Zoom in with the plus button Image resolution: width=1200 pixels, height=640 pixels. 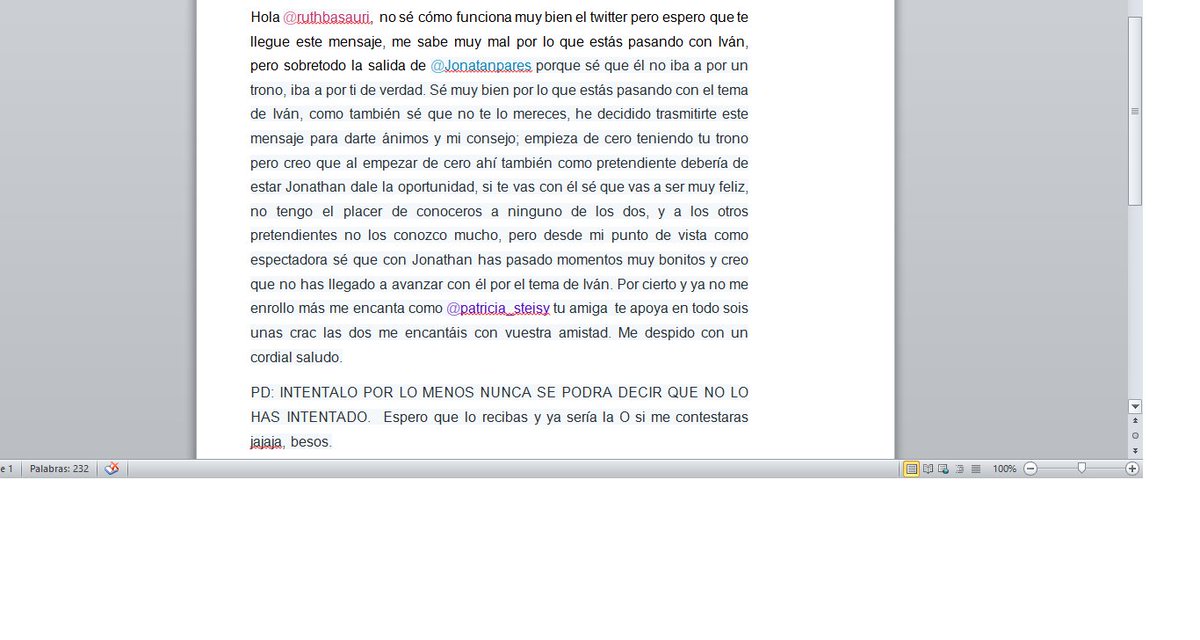pyautogui.click(x=1132, y=468)
